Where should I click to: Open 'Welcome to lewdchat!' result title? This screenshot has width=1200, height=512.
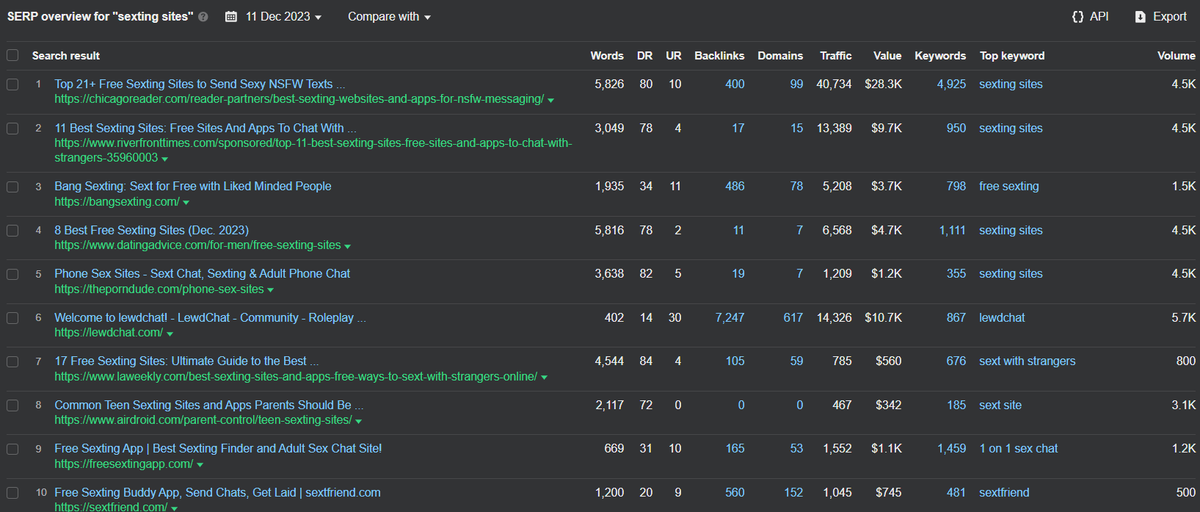click(x=211, y=318)
